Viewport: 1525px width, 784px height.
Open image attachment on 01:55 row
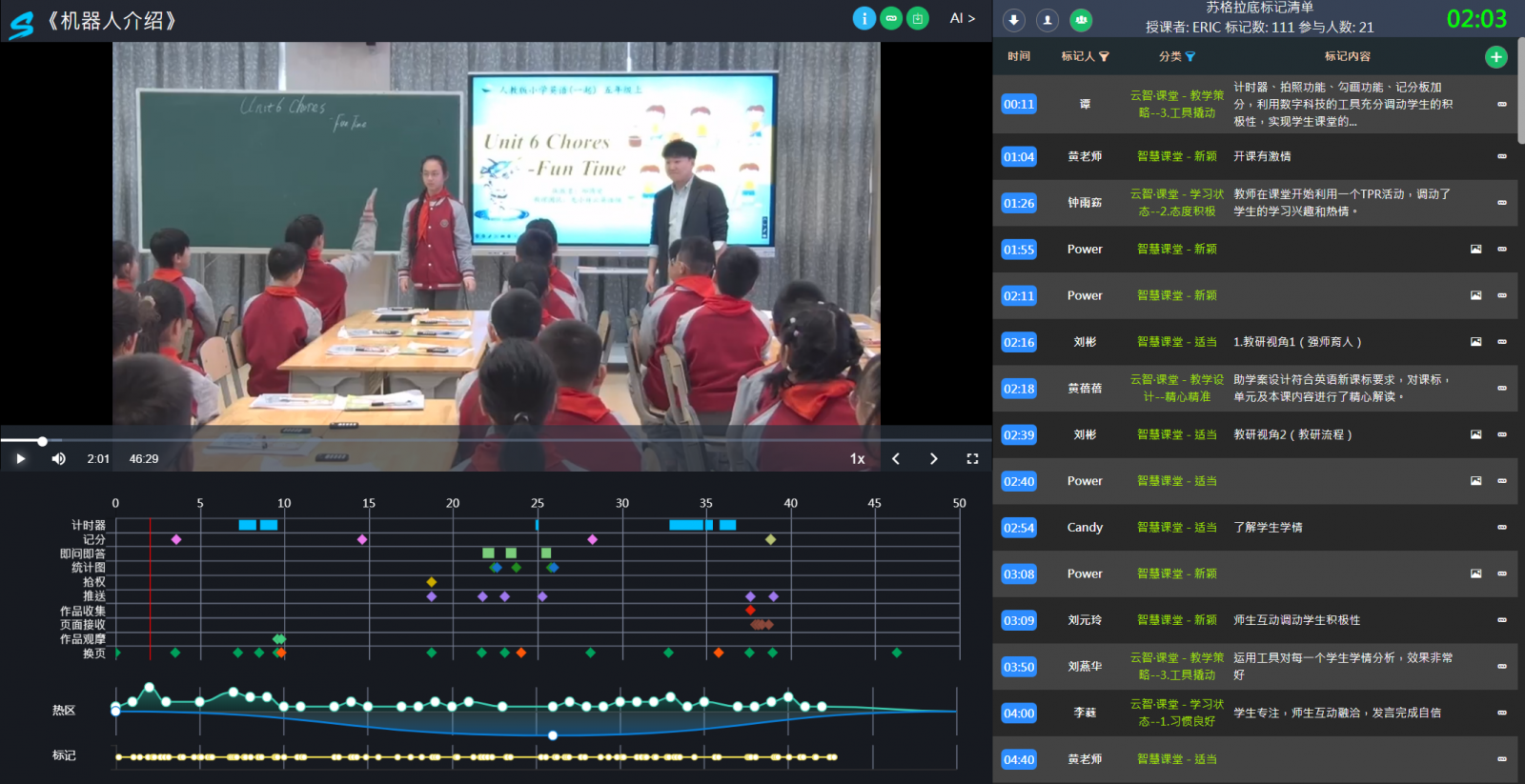coord(1475,250)
